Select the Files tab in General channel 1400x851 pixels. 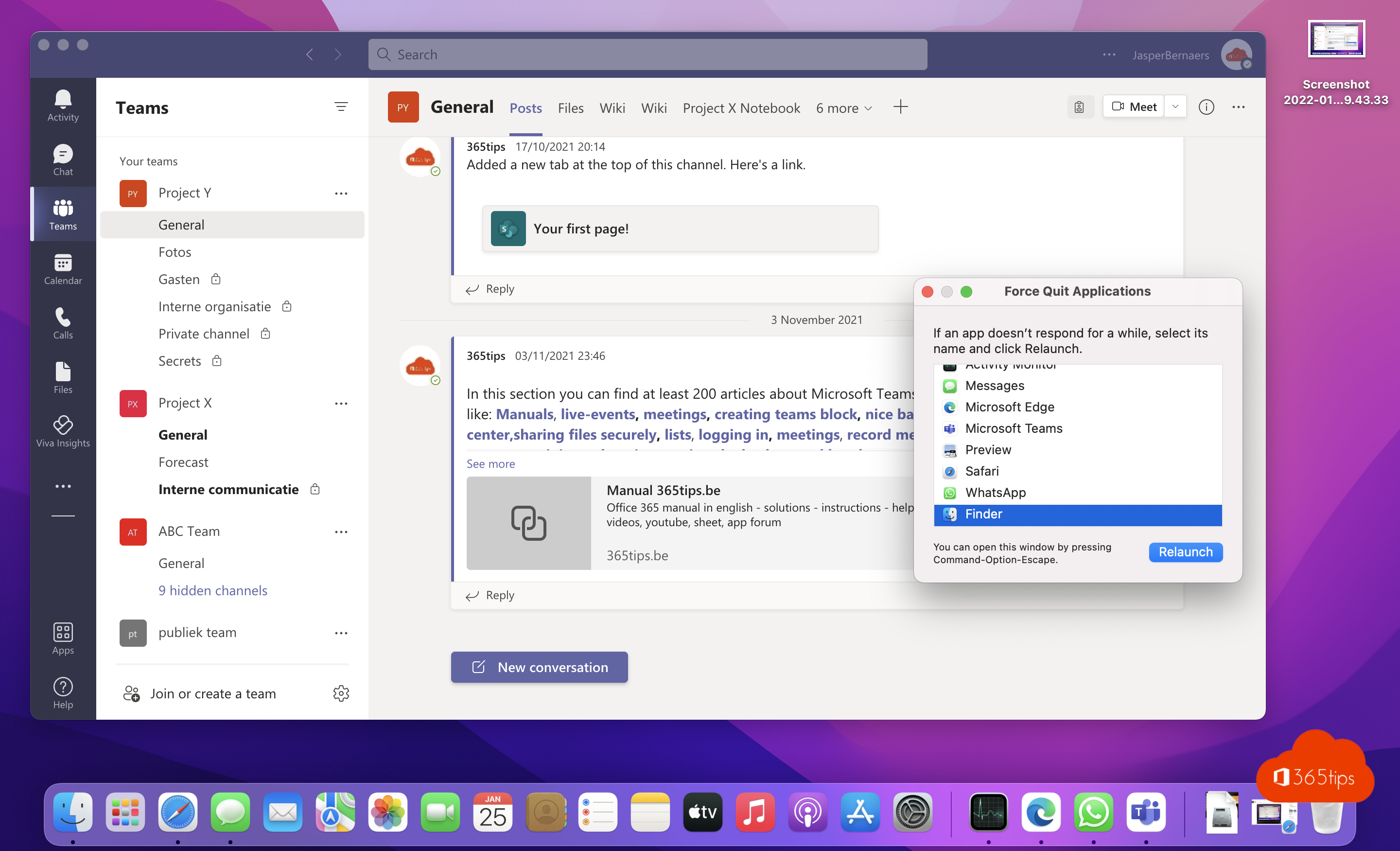click(x=570, y=108)
